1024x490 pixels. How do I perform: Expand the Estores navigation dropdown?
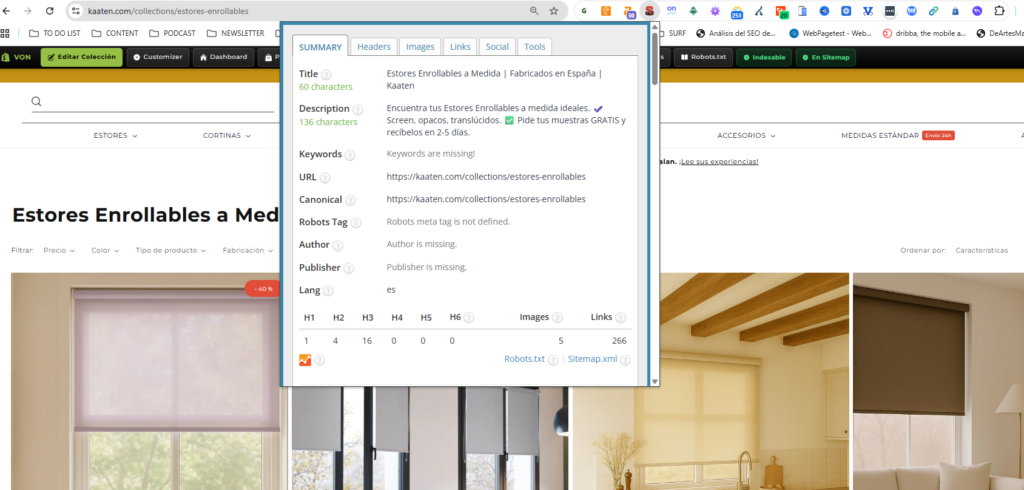tap(115, 135)
